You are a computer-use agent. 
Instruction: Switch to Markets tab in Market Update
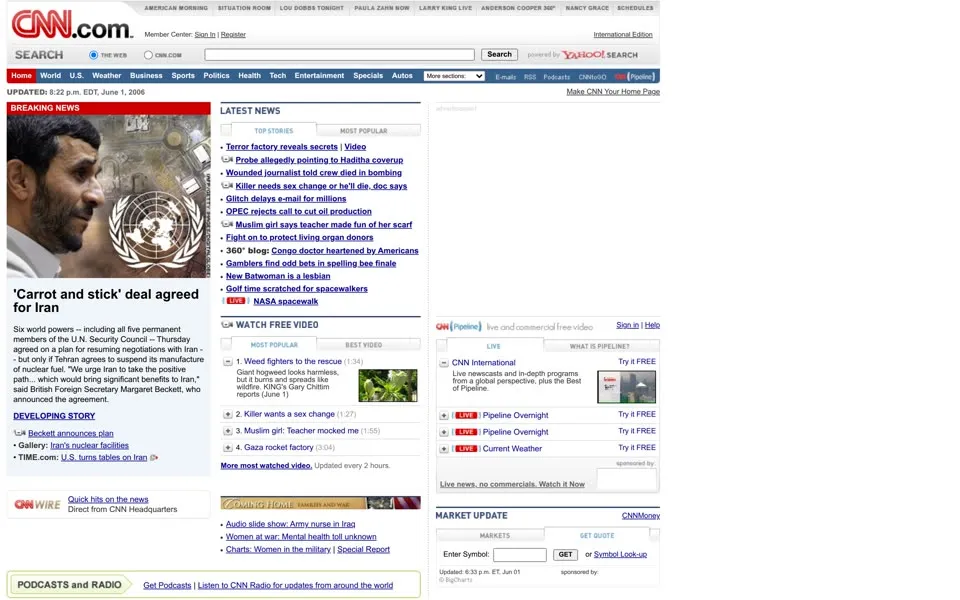pyautogui.click(x=495, y=535)
